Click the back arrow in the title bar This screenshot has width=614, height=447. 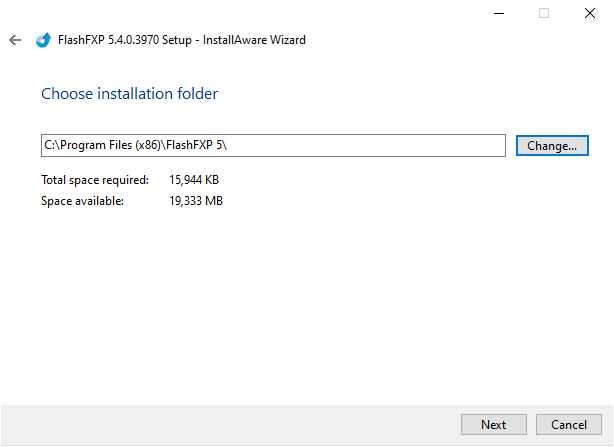pos(14,40)
